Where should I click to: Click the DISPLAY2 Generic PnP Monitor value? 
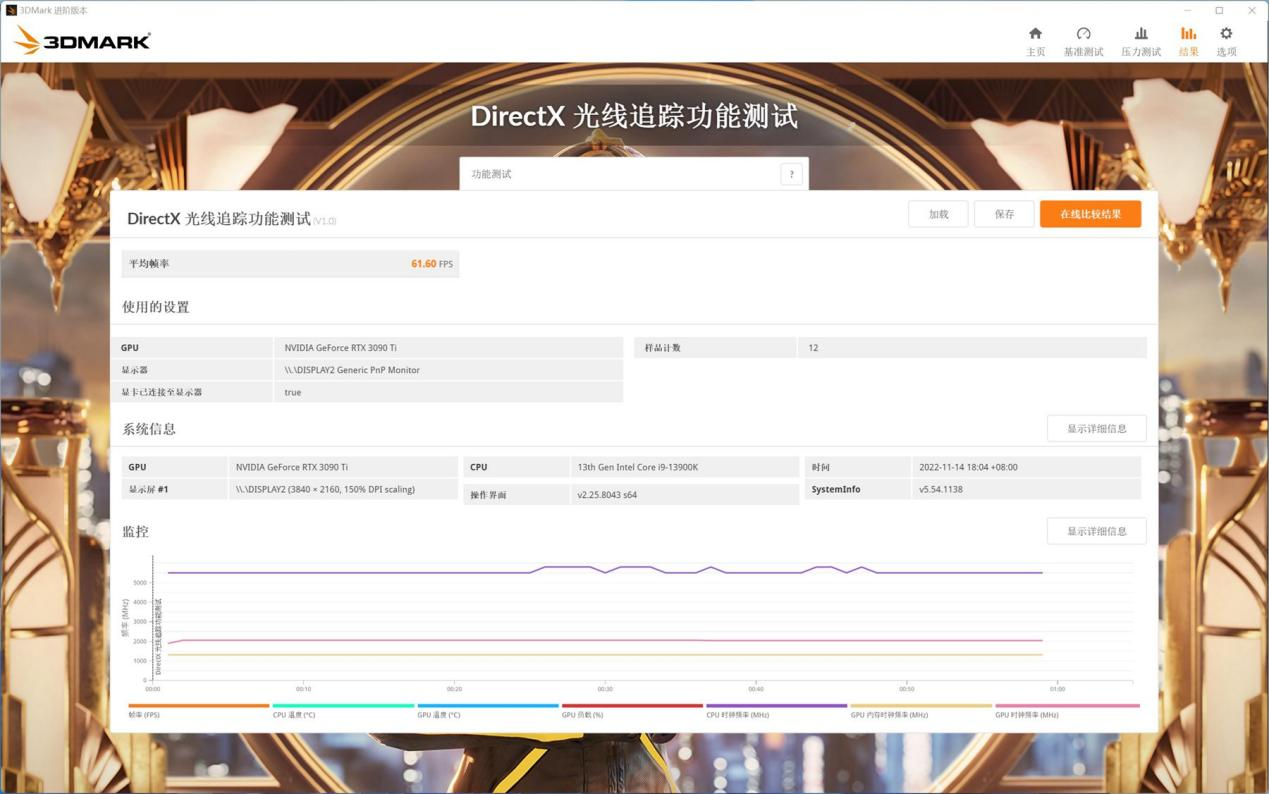click(352, 370)
